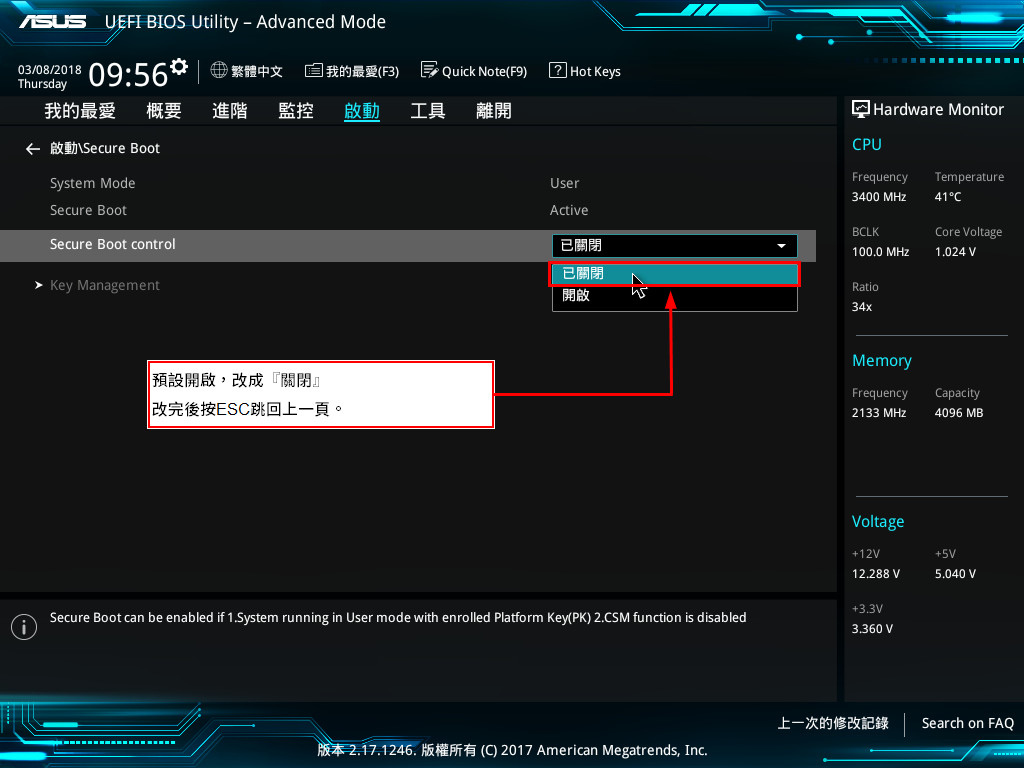
Task: Click the version 2.17.1246 copyright line
Action: click(x=512, y=750)
